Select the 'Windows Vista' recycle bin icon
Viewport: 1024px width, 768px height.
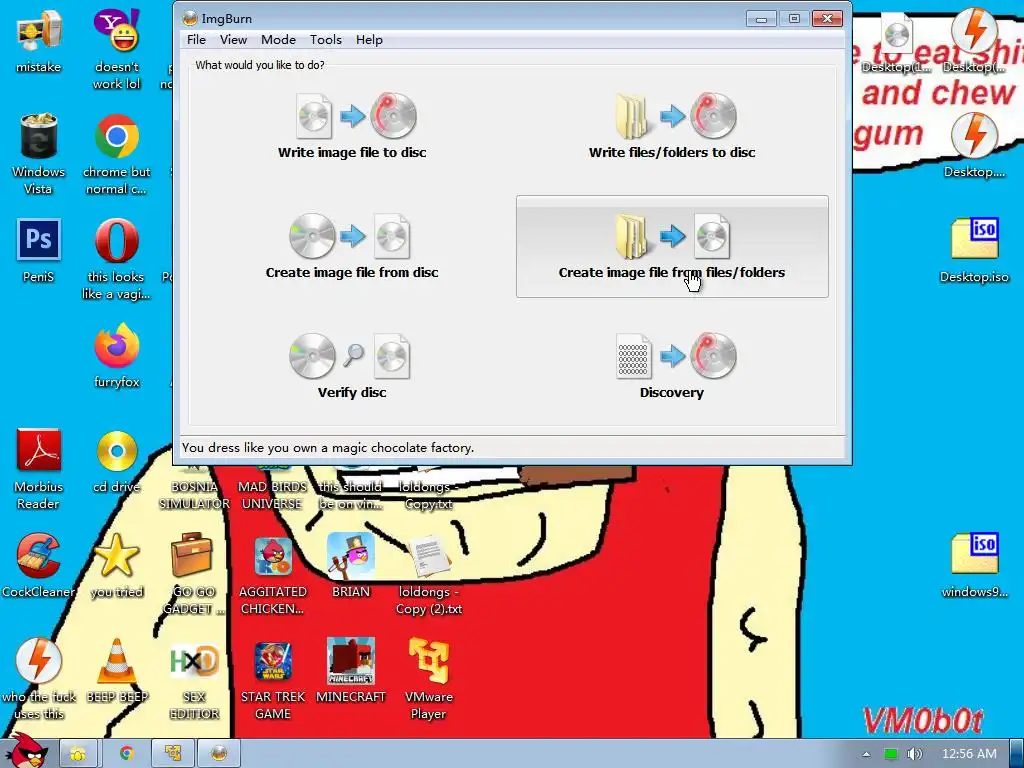tap(39, 153)
